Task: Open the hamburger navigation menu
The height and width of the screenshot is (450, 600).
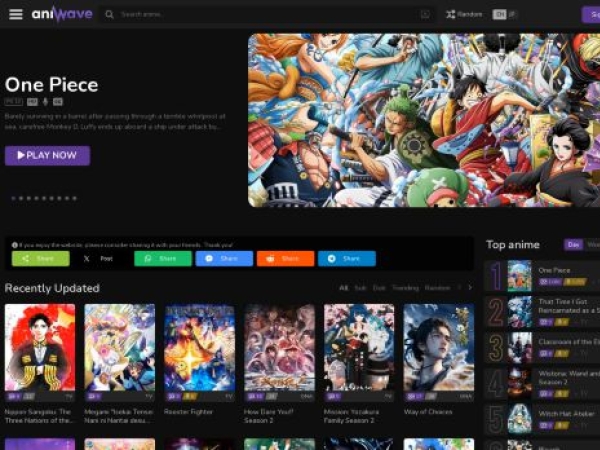Action: pyautogui.click(x=16, y=14)
